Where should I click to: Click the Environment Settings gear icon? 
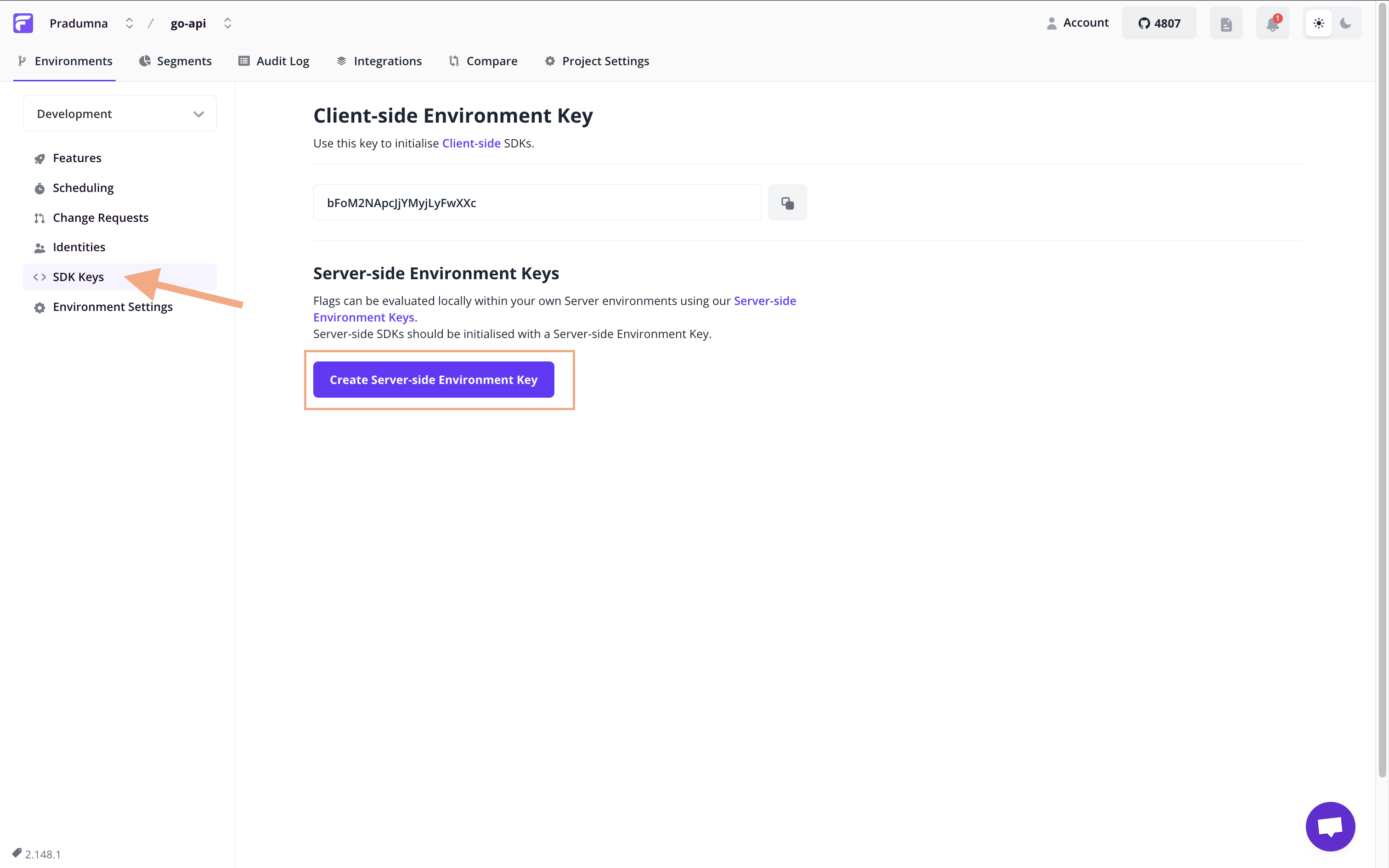38,307
